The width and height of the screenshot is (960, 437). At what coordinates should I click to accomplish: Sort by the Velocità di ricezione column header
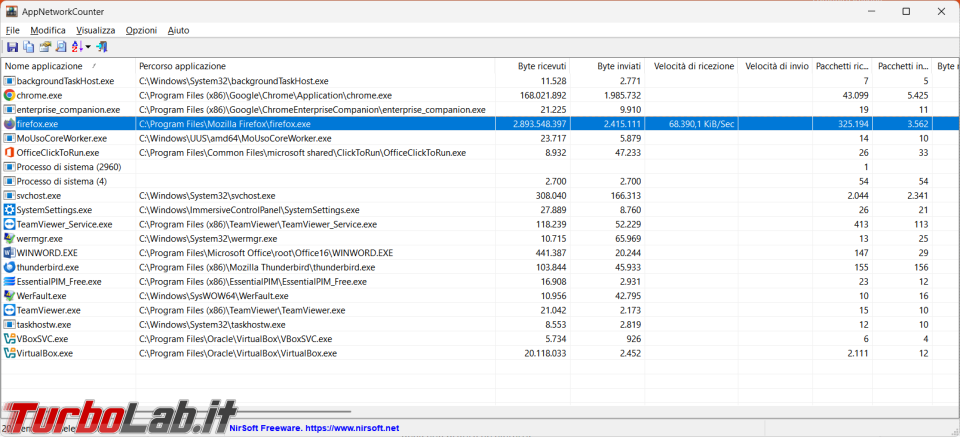pyautogui.click(x=691, y=65)
